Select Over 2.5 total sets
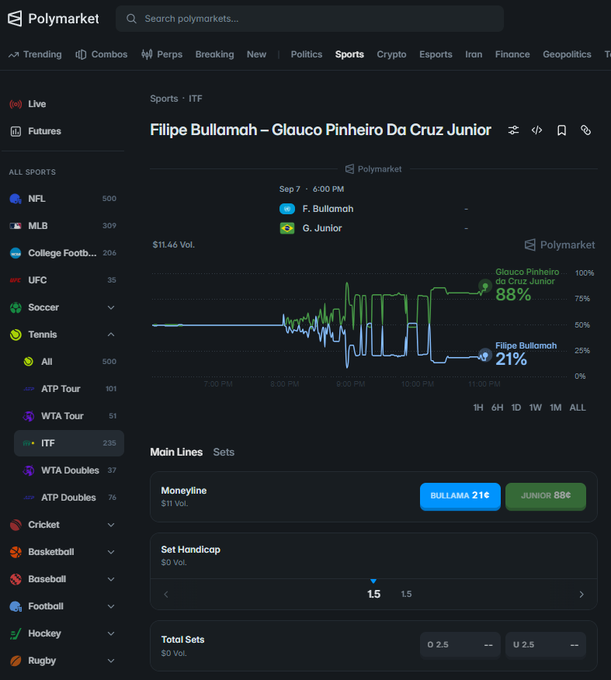Image resolution: width=611 pixels, height=680 pixels. 460,645
